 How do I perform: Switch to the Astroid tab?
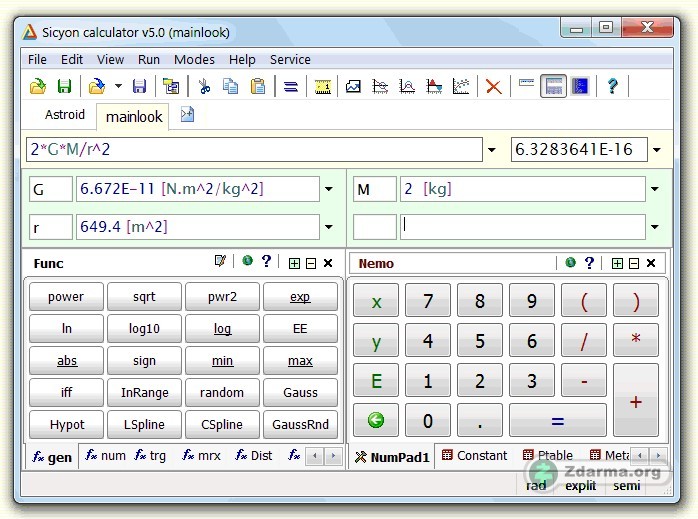65,115
